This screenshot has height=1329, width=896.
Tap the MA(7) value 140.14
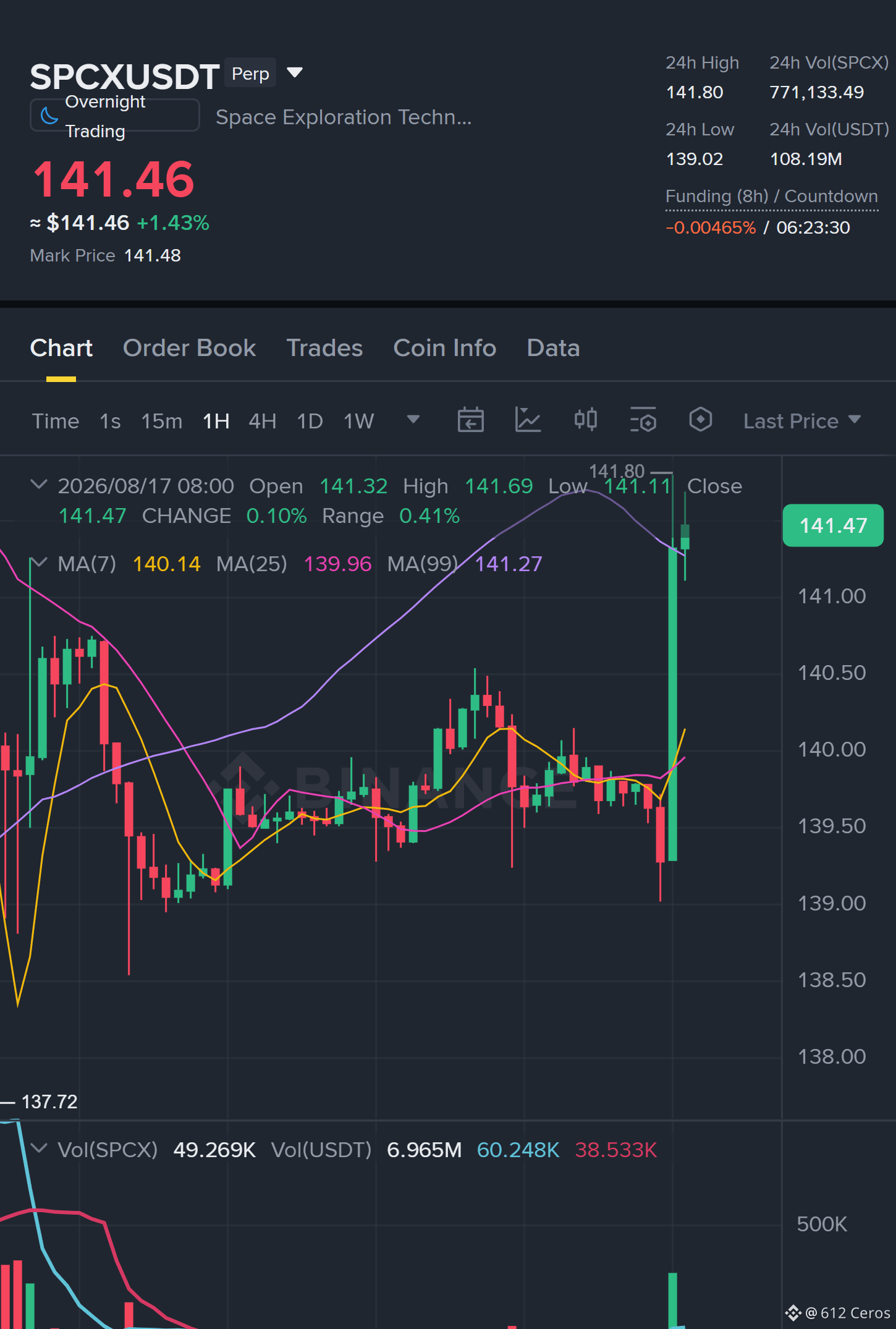pos(167,564)
